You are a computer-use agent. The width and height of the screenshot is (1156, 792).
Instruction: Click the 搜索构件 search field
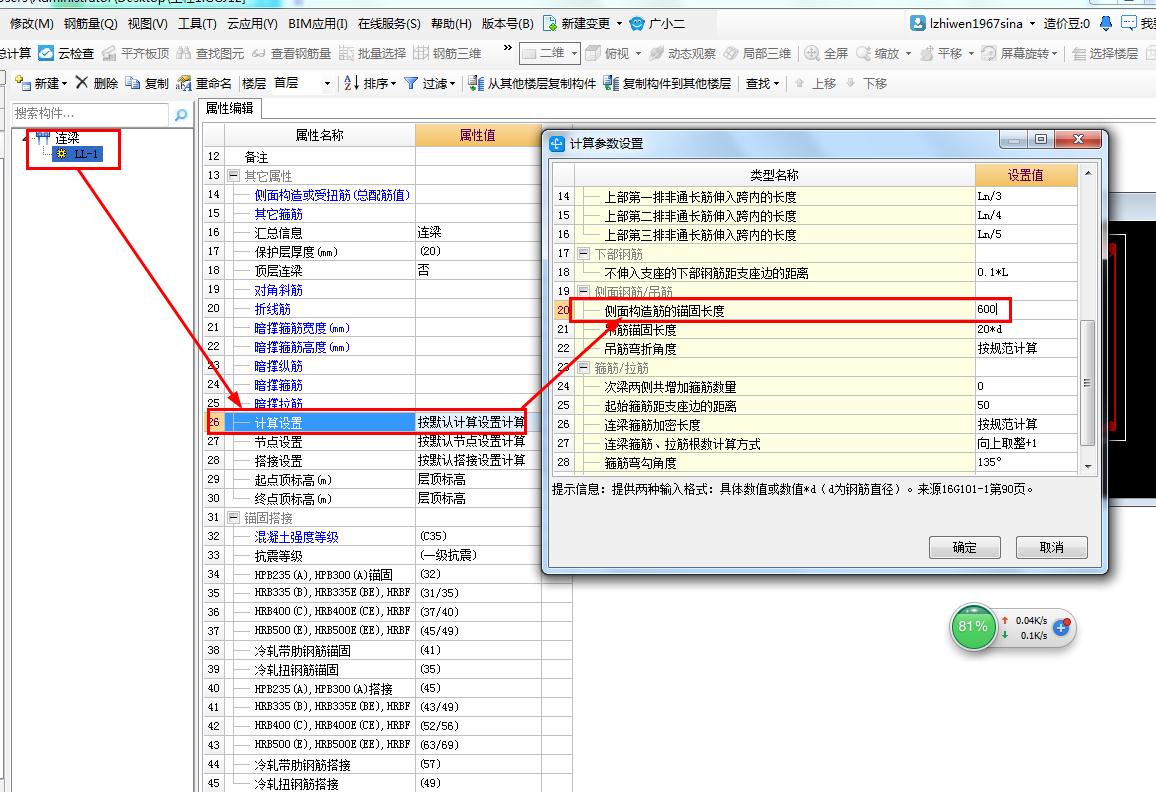(90, 114)
